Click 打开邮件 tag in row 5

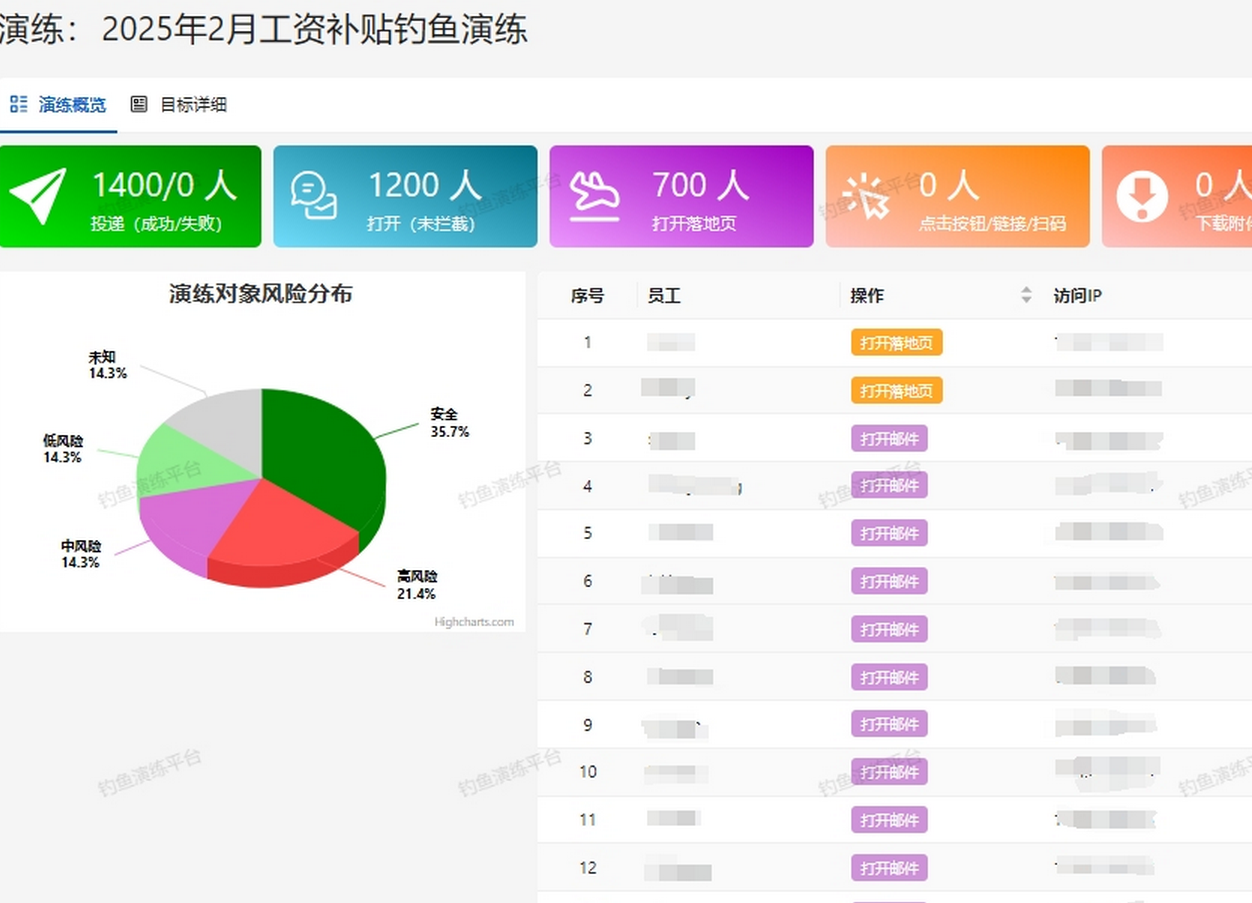[x=889, y=533]
